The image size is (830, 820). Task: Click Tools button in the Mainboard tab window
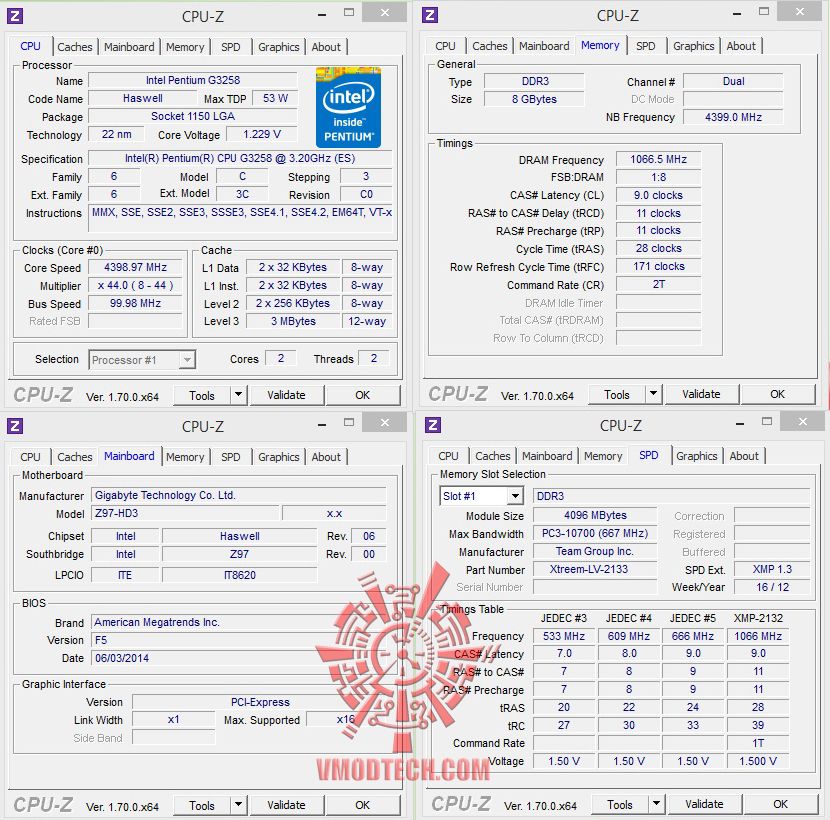(202, 805)
